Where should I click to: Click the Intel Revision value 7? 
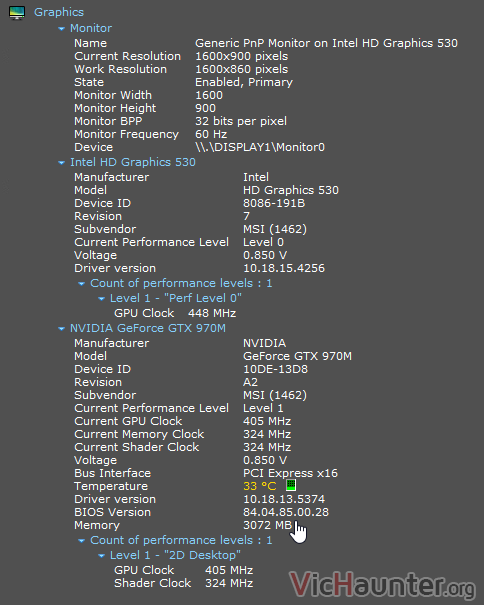pyautogui.click(x=246, y=216)
